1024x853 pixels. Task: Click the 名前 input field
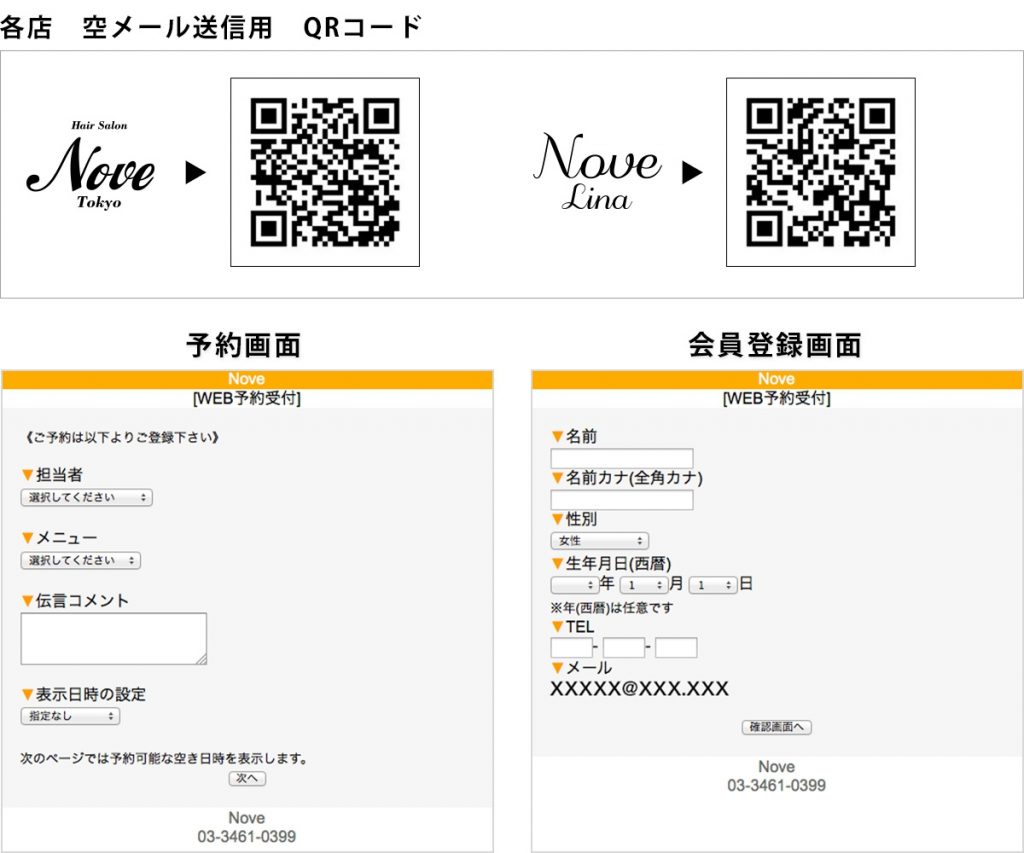tap(622, 458)
